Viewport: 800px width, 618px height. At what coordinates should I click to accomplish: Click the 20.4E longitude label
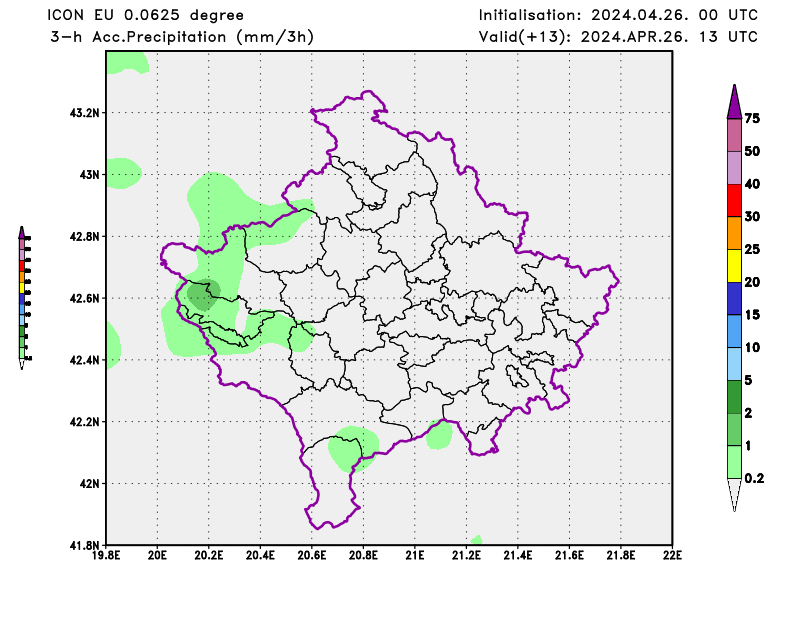[x=260, y=555]
